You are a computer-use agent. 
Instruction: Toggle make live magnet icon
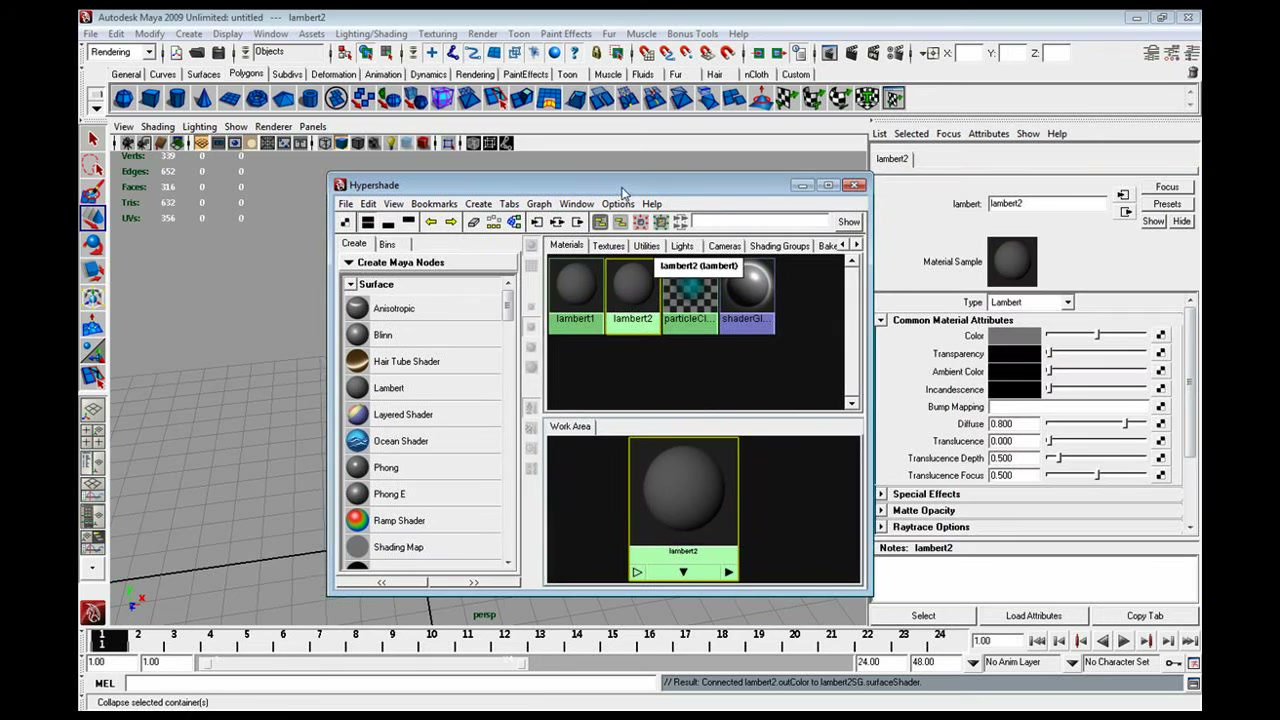727,53
